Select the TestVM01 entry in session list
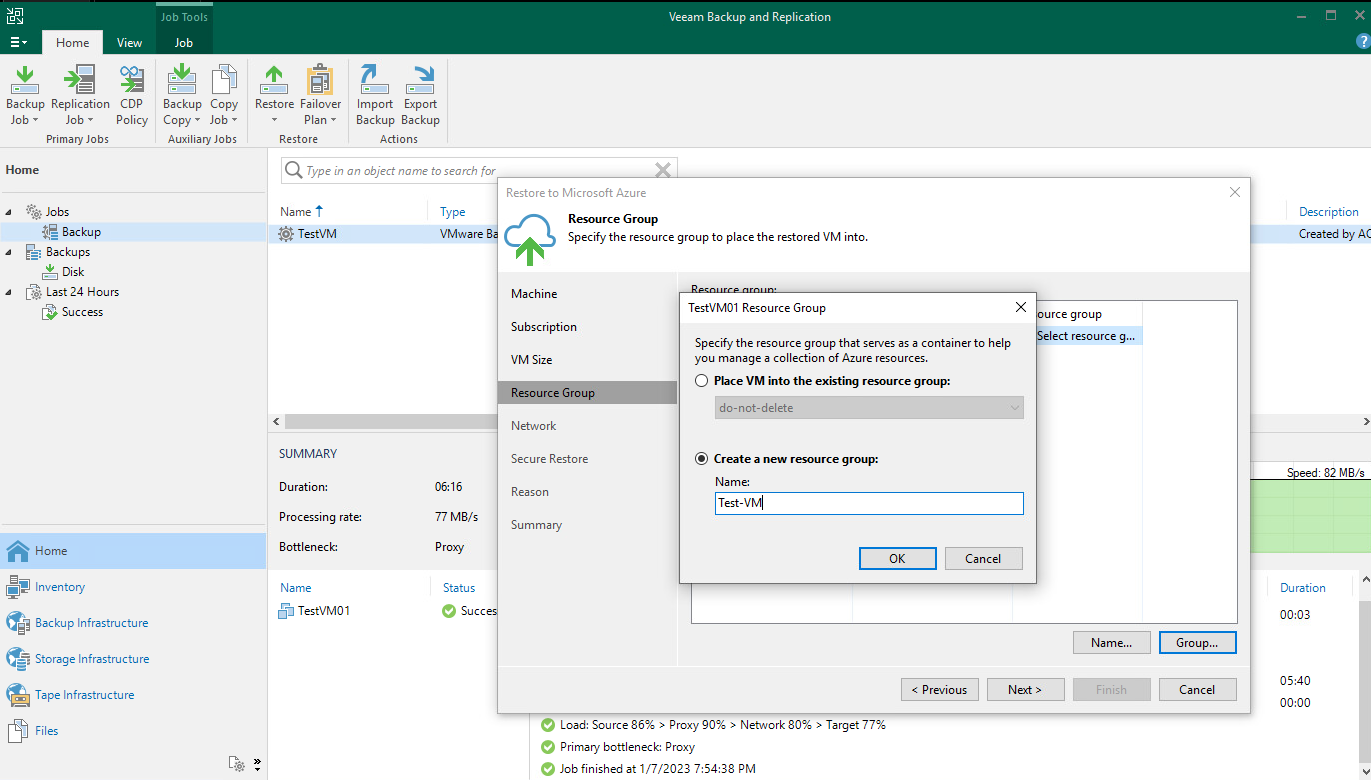This screenshot has width=1371, height=780. point(323,611)
